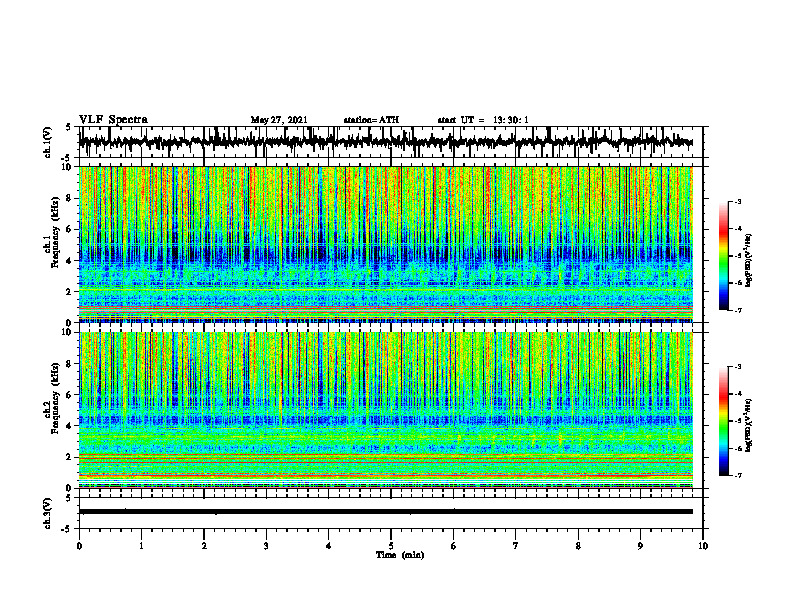Image resolution: width=792 pixels, height=612 pixels.
Task: Click the flat ch.3 voltage trace
Action: (385, 512)
